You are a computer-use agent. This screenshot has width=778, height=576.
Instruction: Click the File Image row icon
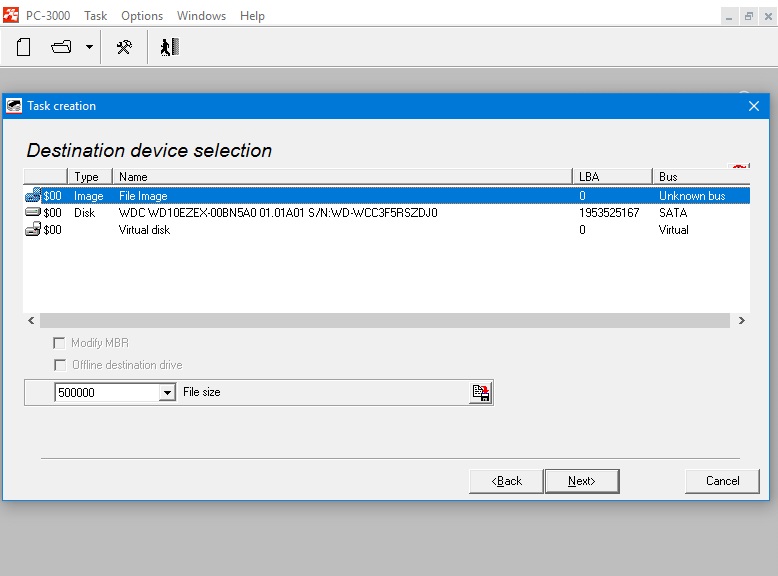(x=33, y=196)
